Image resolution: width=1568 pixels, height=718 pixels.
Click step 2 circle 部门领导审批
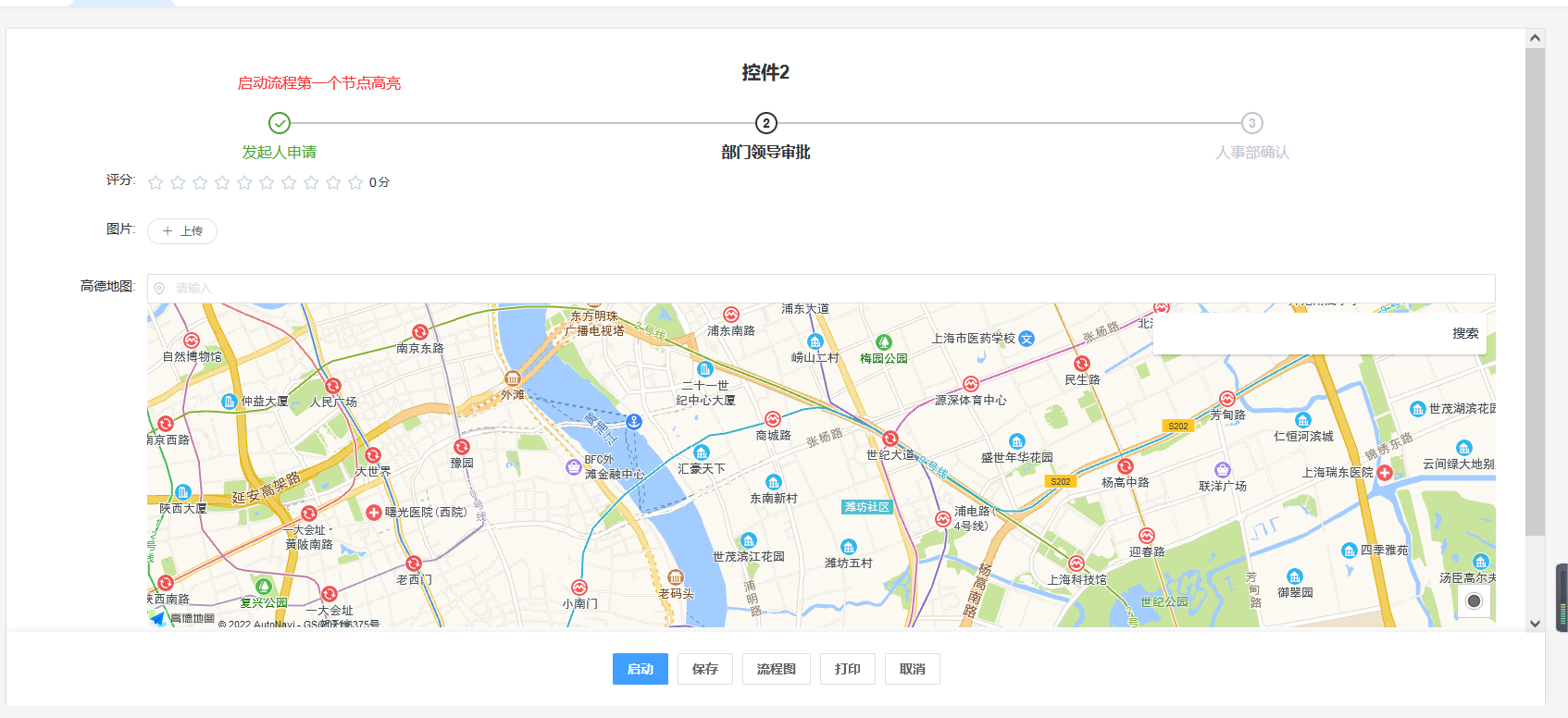(765, 123)
